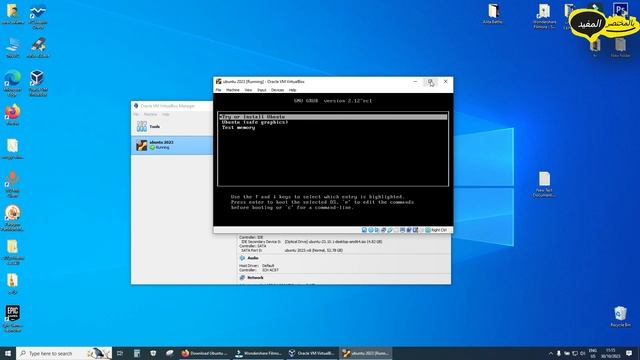The height and width of the screenshot is (360, 640).
Task: Click the SATA Port 0 ubuntu vdi entry
Action: 313,250
